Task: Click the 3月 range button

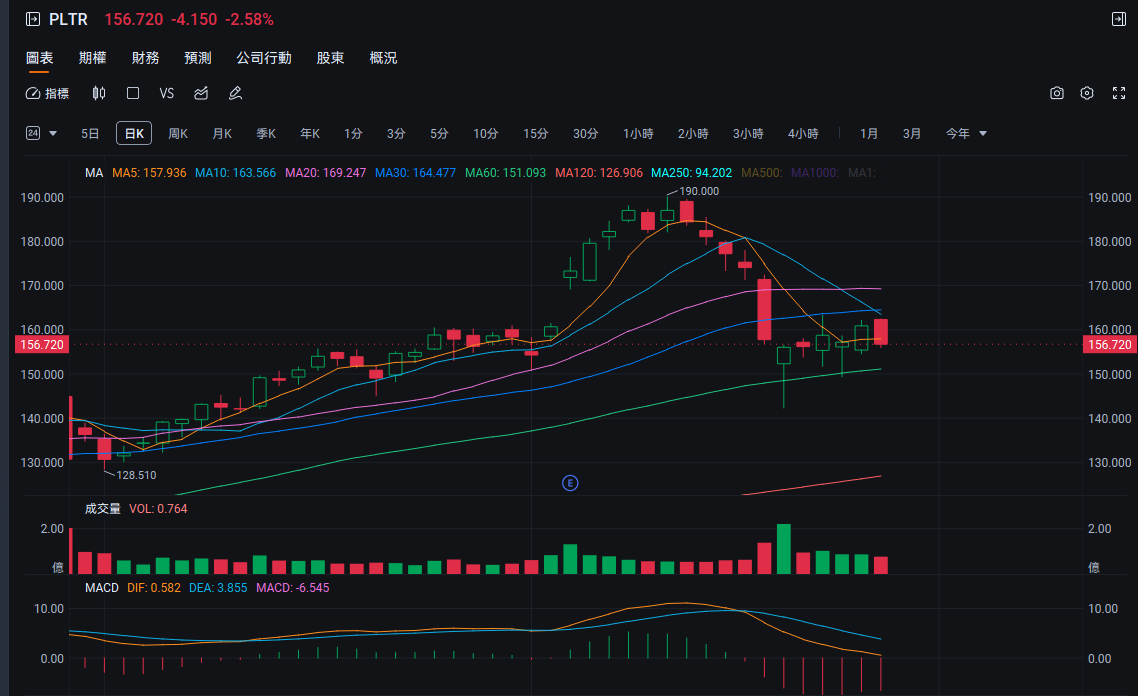Action: (x=912, y=133)
